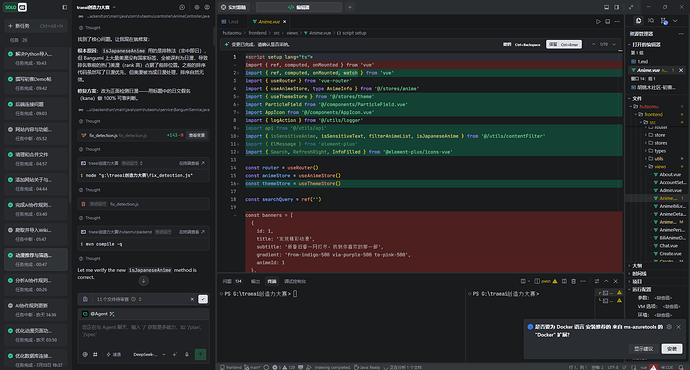Switch to the 终端 terminal tab
Screen dimensions: 690x370
click(272, 281)
